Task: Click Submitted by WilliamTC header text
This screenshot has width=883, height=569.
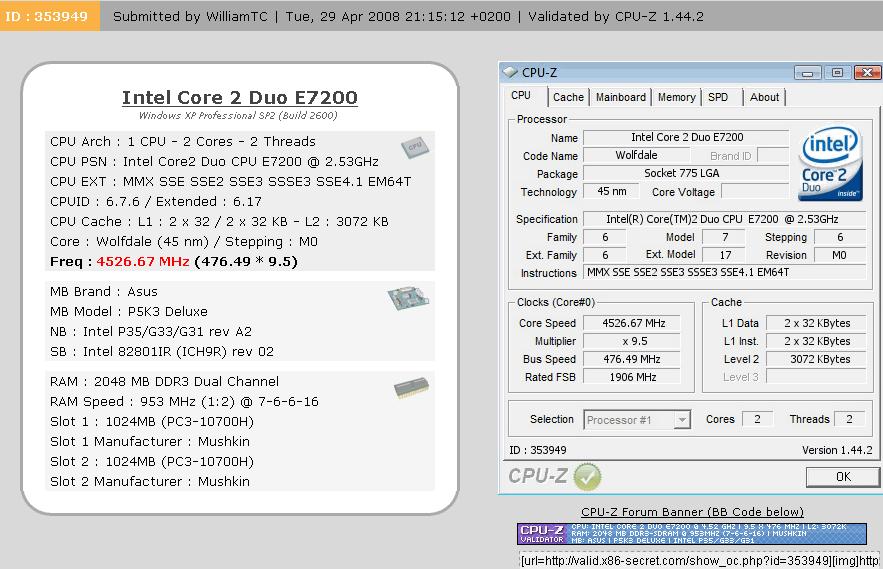Action: [x=190, y=16]
